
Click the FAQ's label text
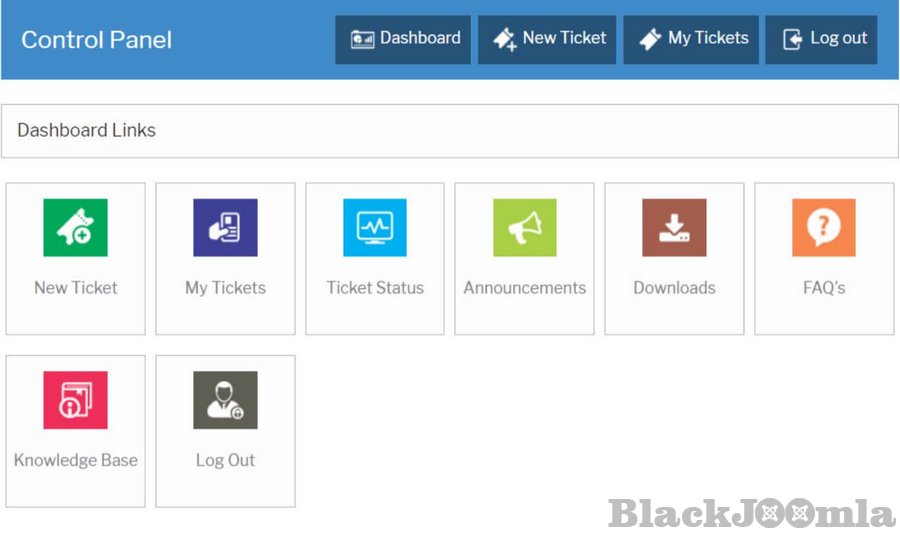pyautogui.click(x=824, y=288)
